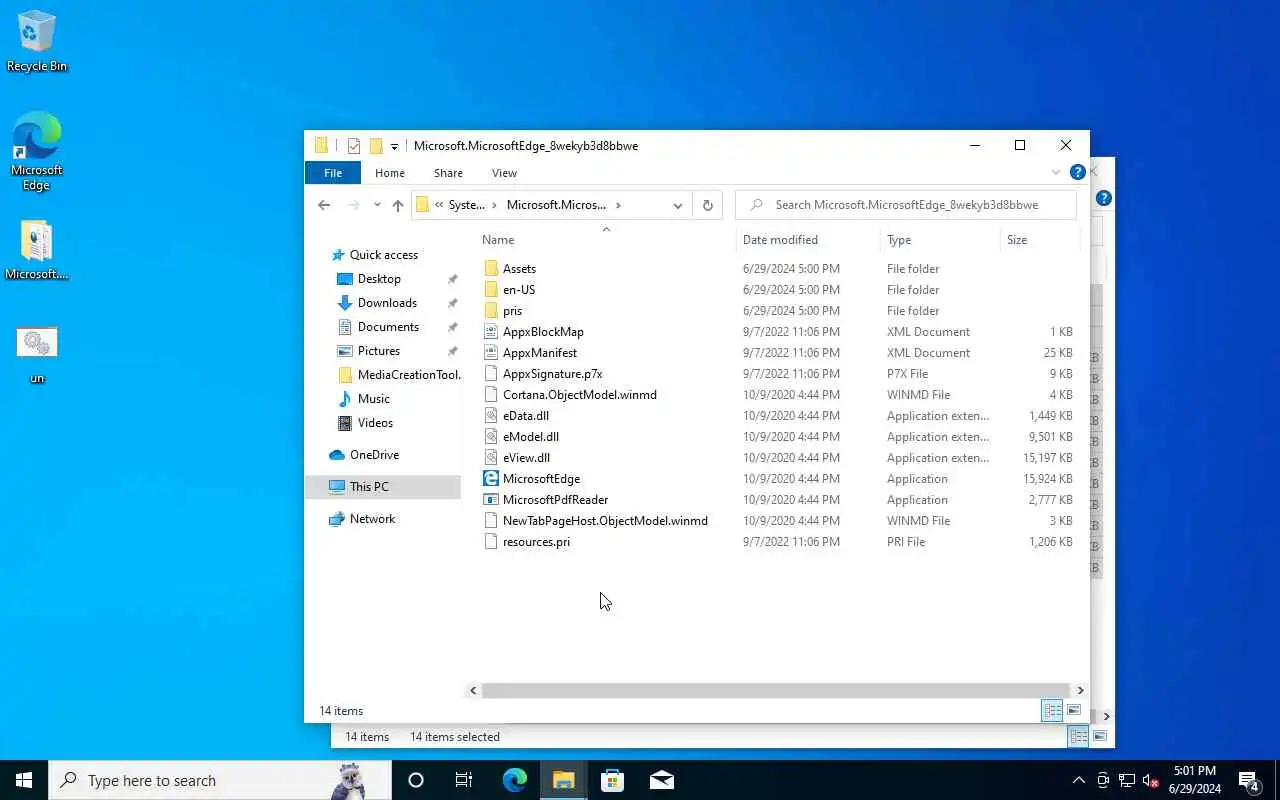Switch to Details view in the front window
The width and height of the screenshot is (1280, 800).
[1052, 711]
